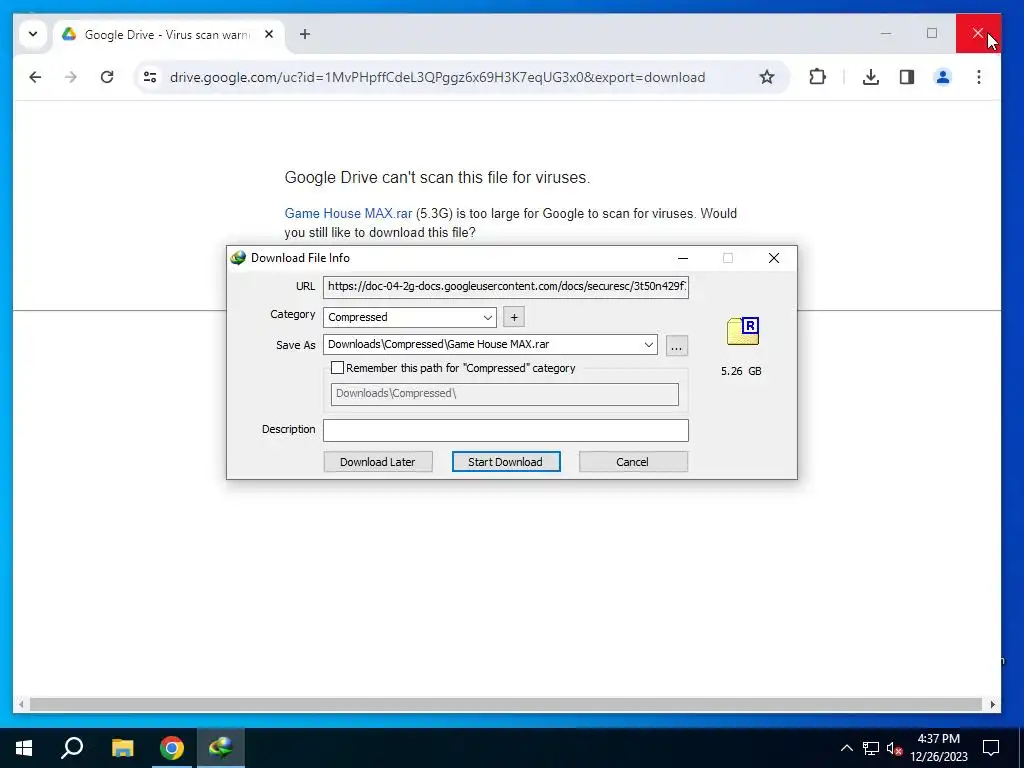Close the Google Drive virus scan tab
Screen dimensions: 1024x768
click(x=269, y=34)
